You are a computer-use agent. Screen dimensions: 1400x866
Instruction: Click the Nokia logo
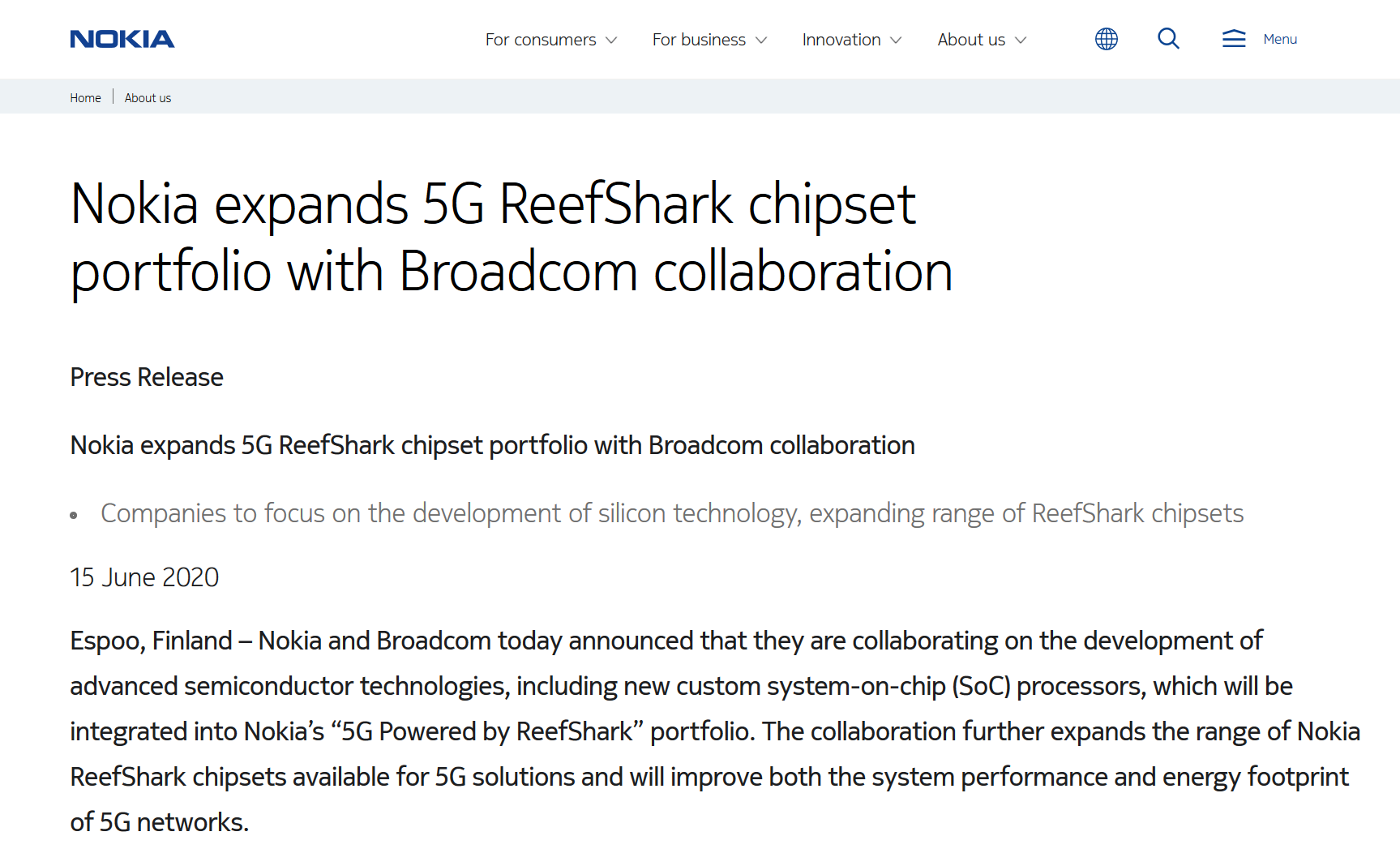coord(122,39)
